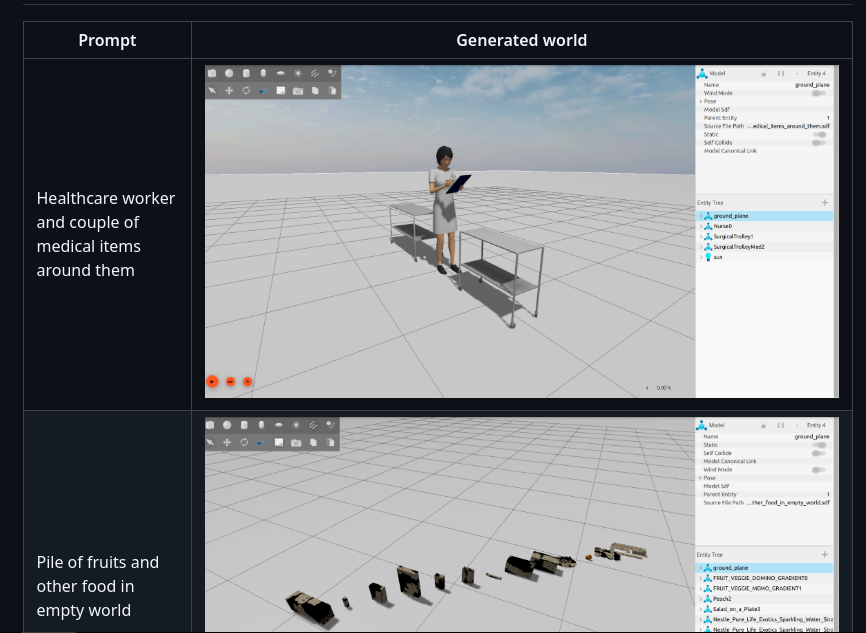Add a point light in food world toolbar
The height and width of the screenshot is (633, 866).
click(296, 425)
